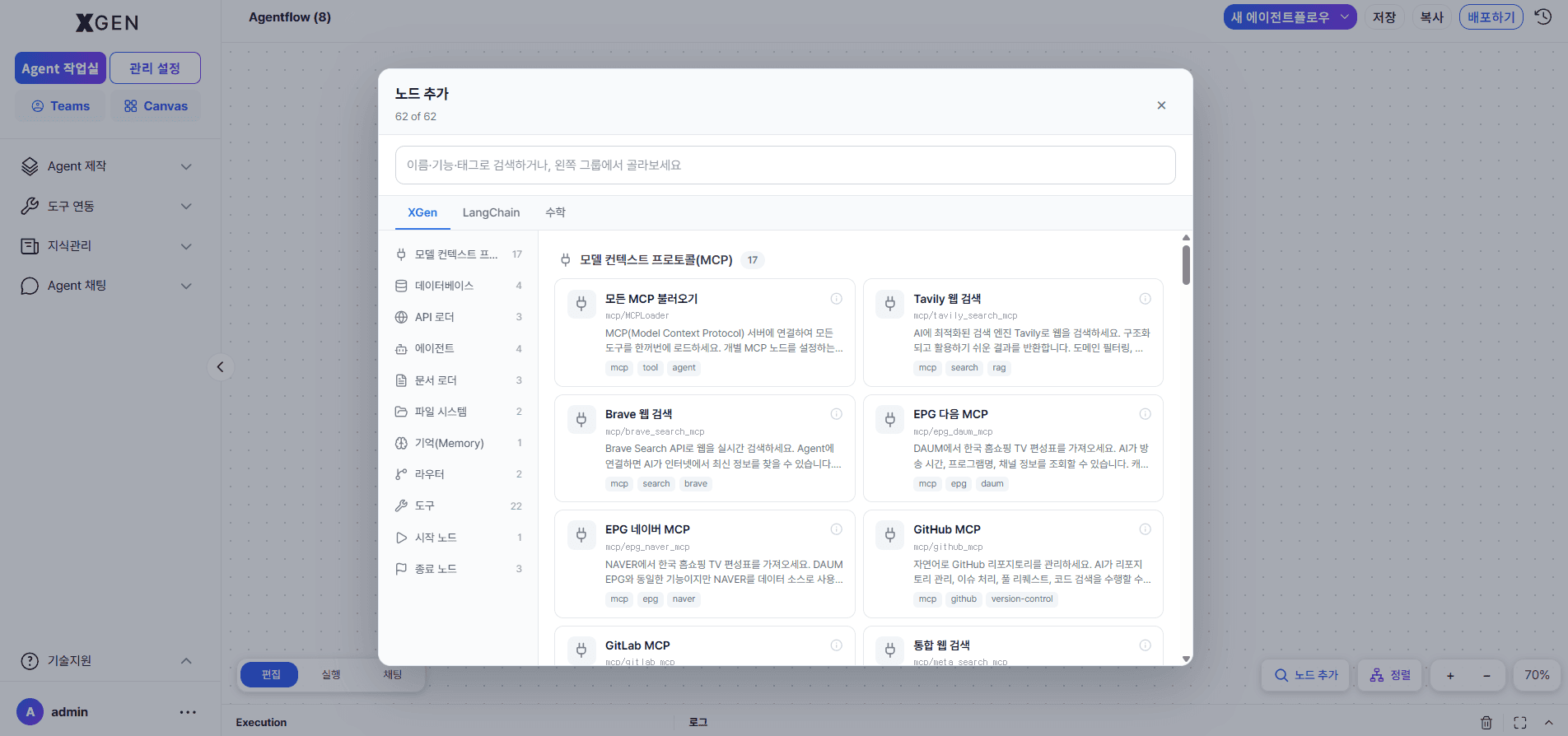Click 노드 추가 button on canvas
1568x736 pixels.
1305,675
